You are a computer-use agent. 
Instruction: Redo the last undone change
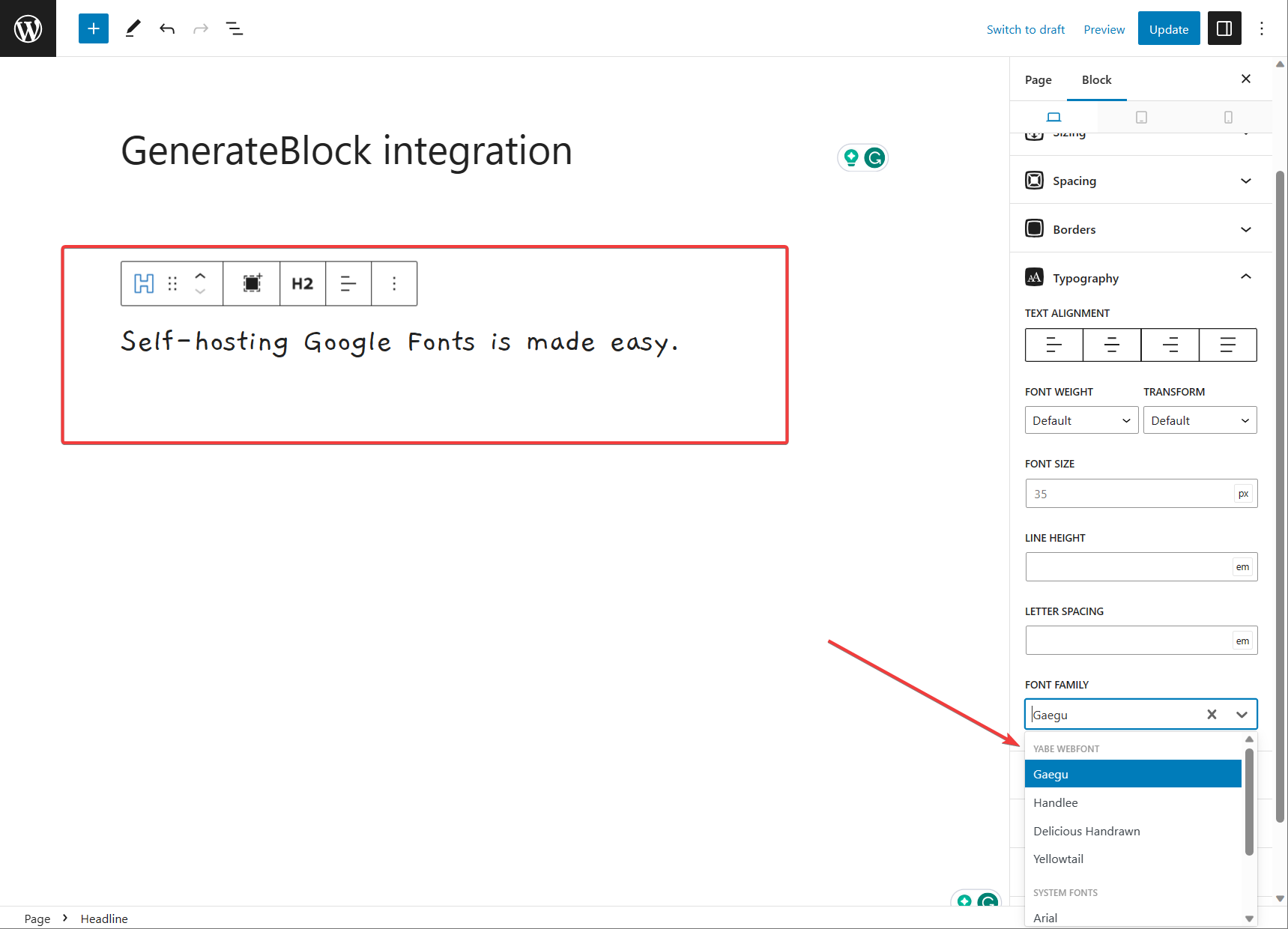(x=201, y=28)
